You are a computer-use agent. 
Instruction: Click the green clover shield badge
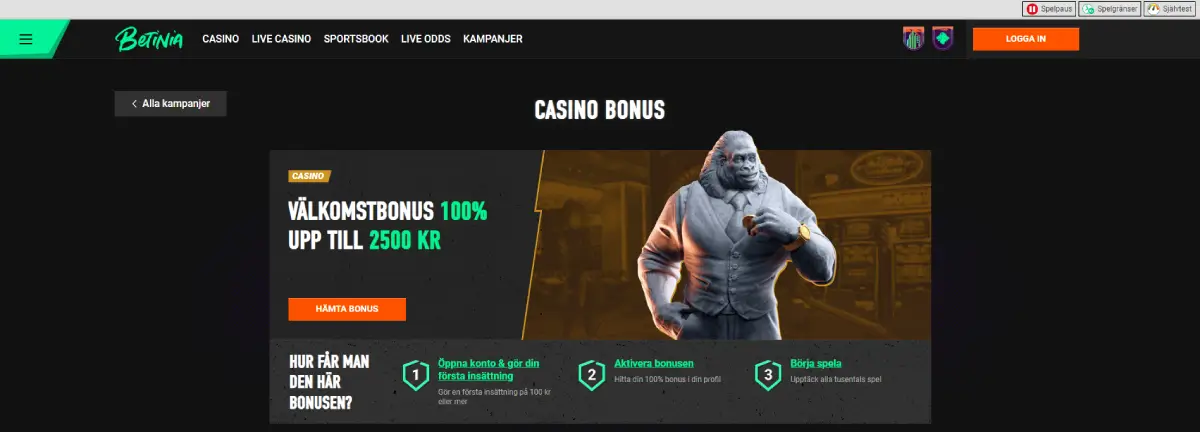coord(943,39)
